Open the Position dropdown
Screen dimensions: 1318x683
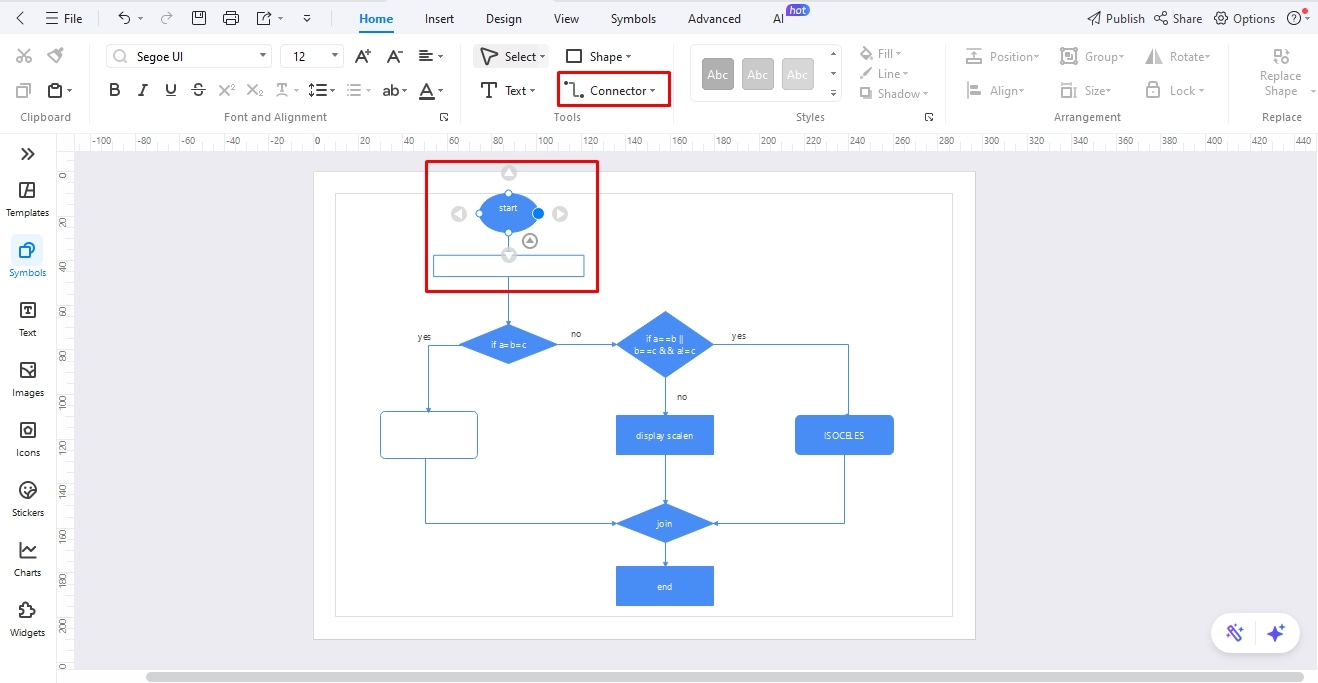pos(1002,57)
